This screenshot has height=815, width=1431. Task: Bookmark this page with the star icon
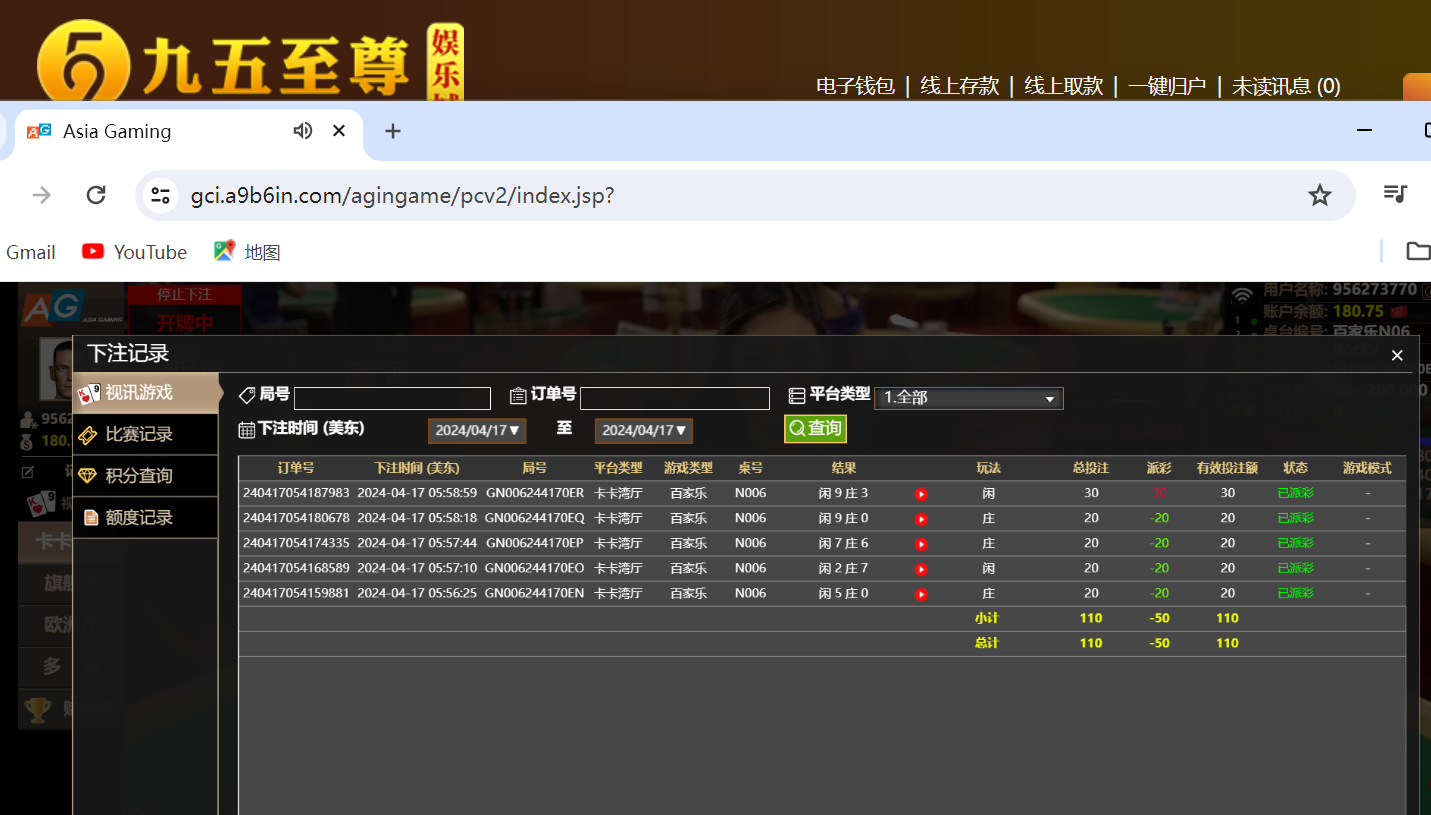point(1320,195)
